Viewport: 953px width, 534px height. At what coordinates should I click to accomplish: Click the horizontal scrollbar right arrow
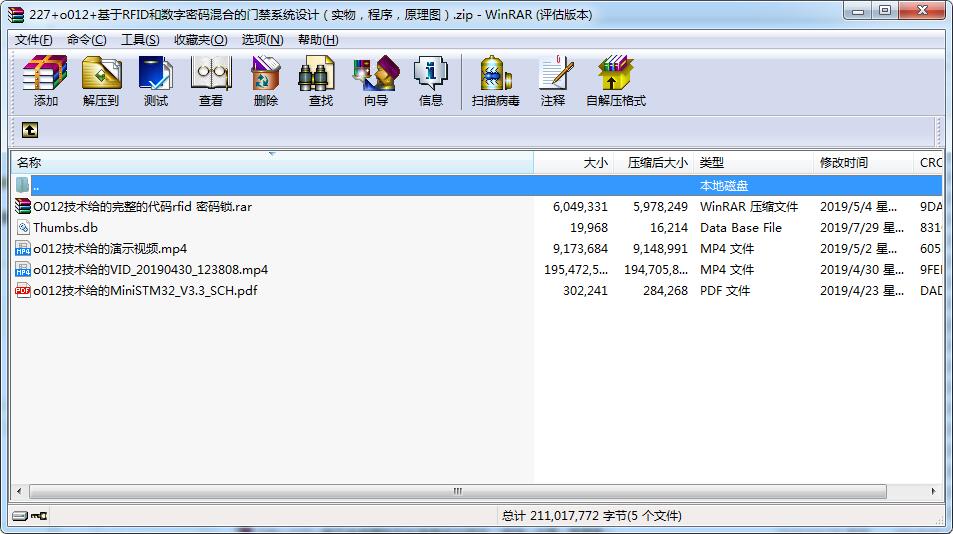[934, 491]
